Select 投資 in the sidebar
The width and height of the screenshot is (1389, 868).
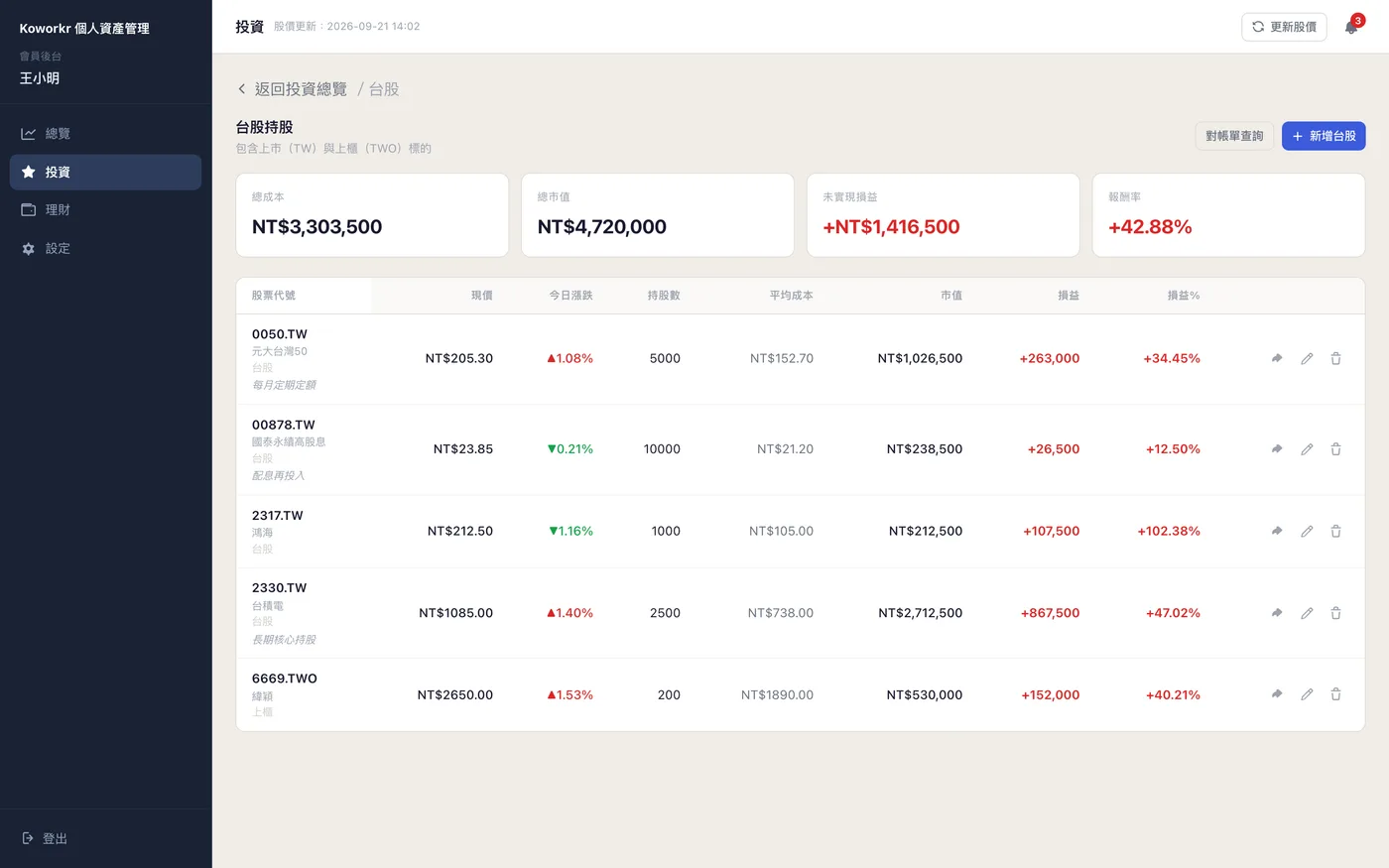coord(105,173)
